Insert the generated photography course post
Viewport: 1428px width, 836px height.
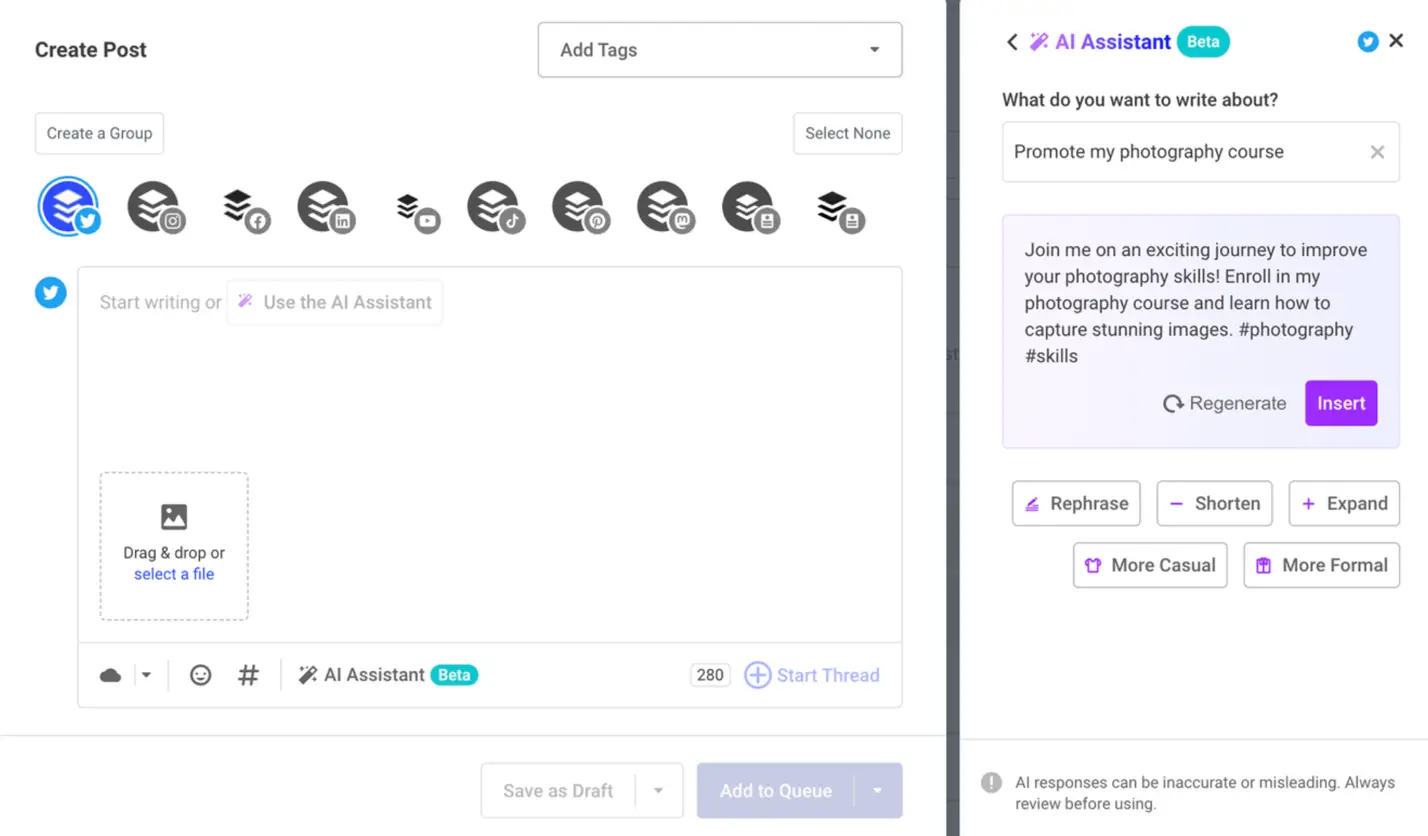click(x=1340, y=403)
